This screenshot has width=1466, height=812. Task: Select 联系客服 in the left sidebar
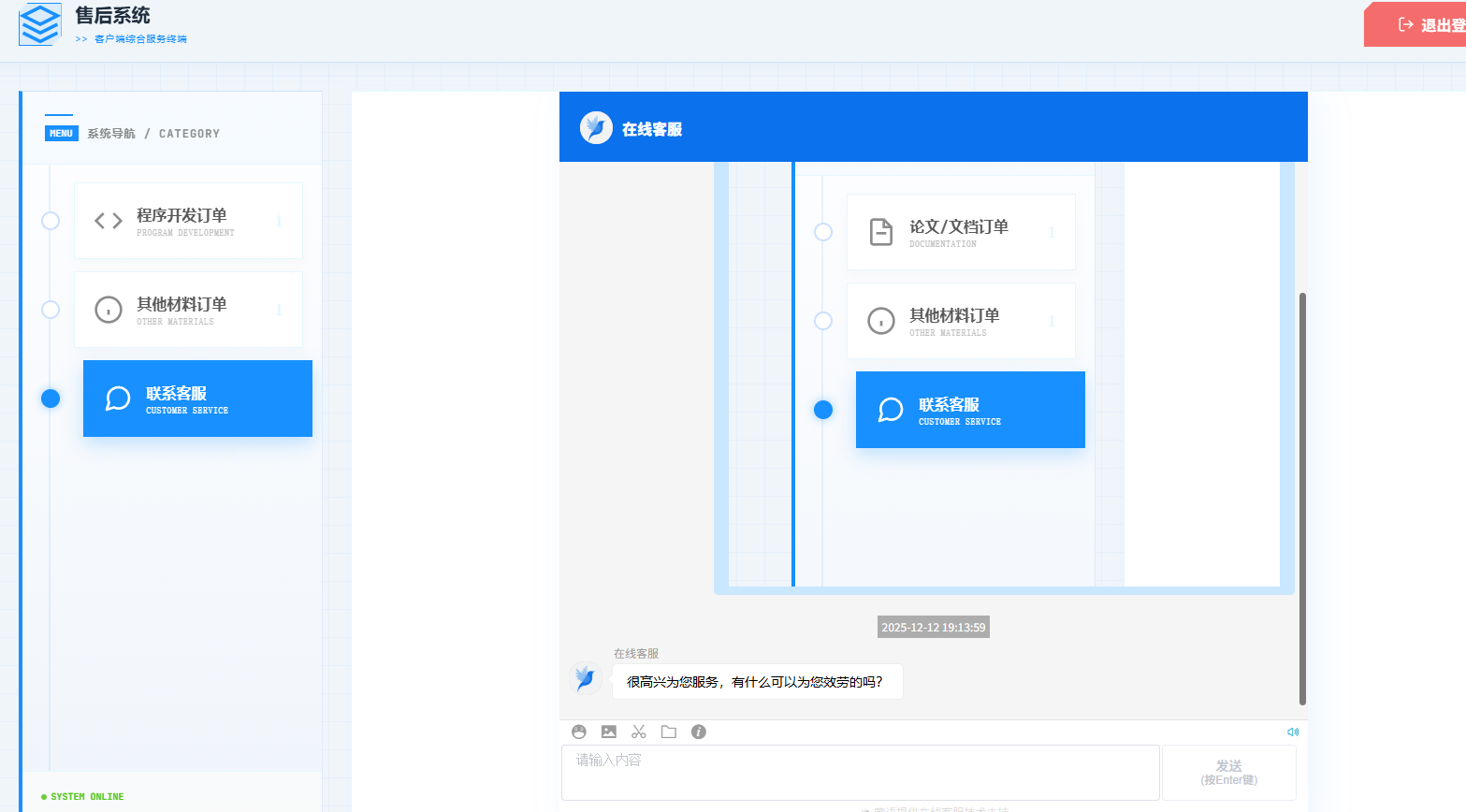[197, 399]
